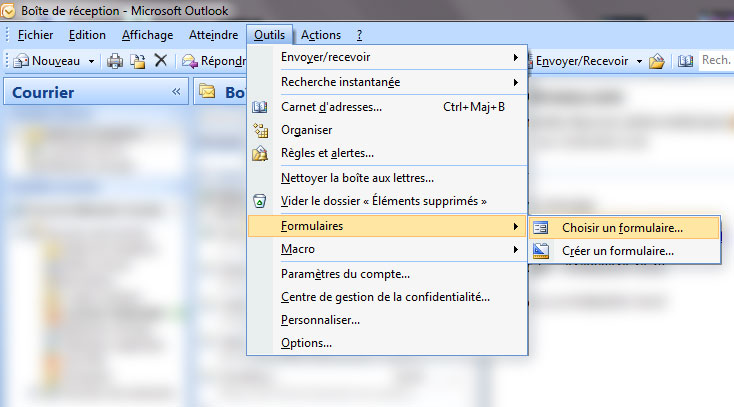The width and height of the screenshot is (734, 407).
Task: Expand the Recherche instantanée submenu arrow
Action: point(515,82)
